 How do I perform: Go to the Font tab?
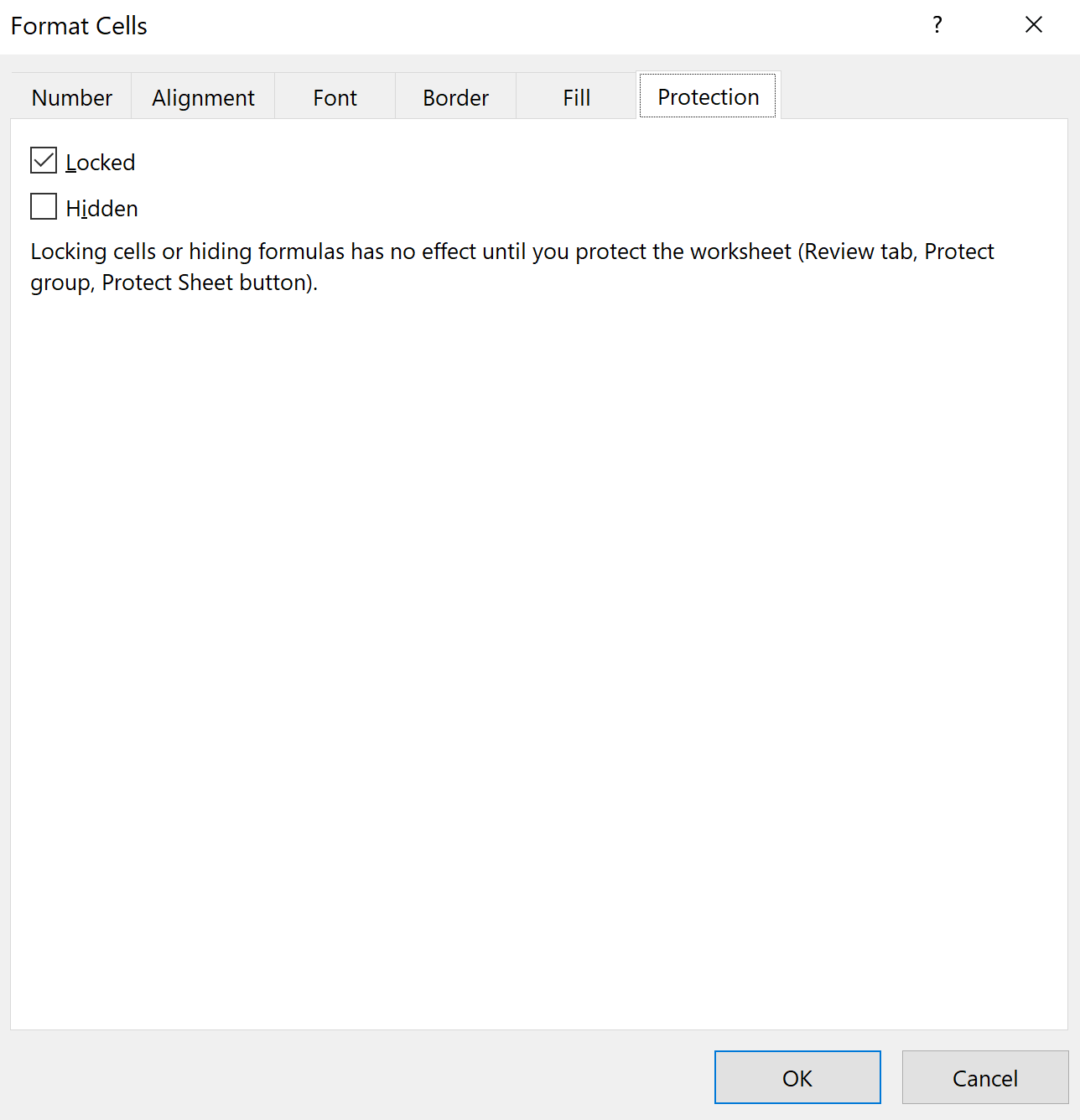(x=335, y=98)
